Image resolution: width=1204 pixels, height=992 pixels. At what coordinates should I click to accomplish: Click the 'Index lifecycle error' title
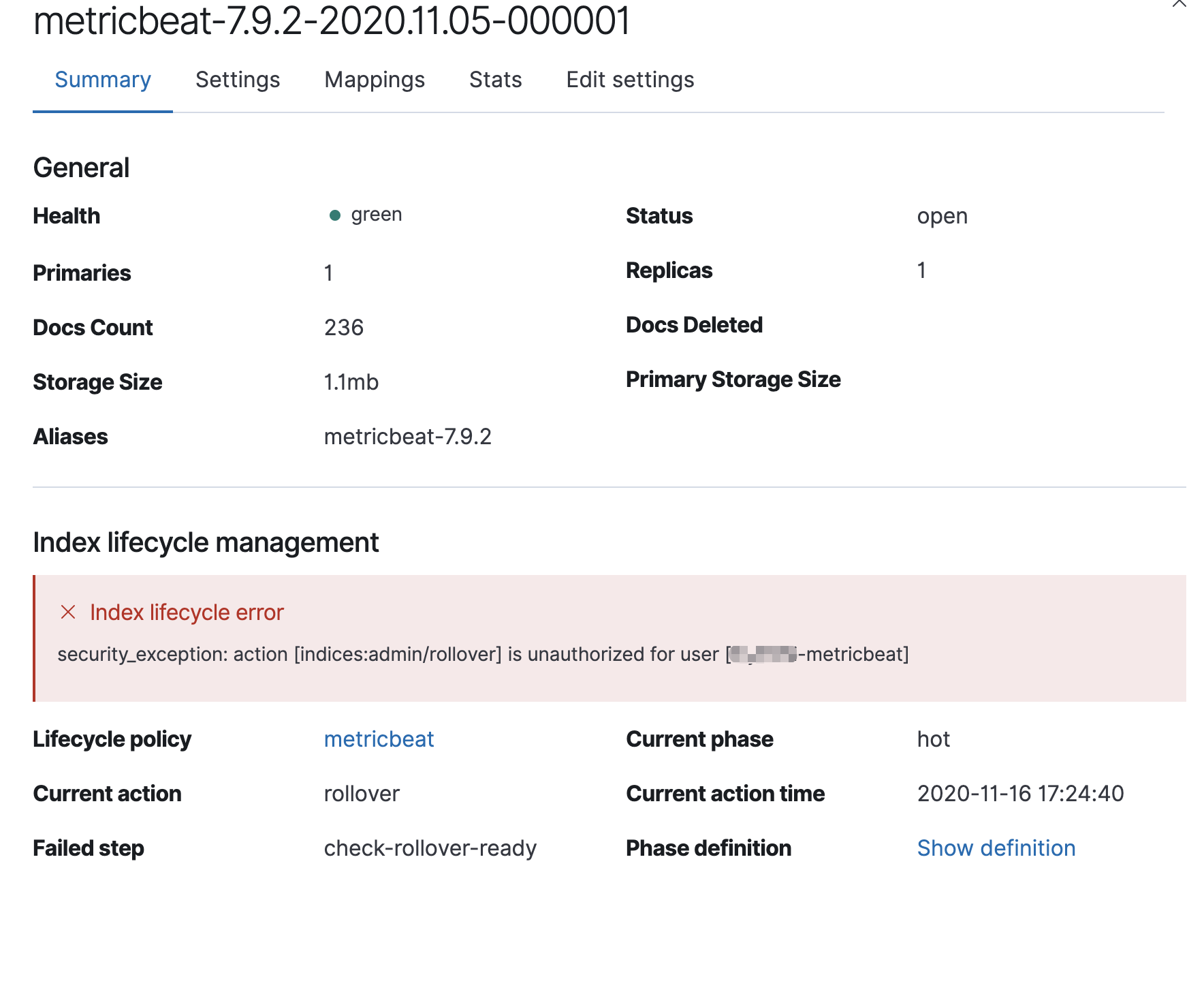(x=187, y=613)
